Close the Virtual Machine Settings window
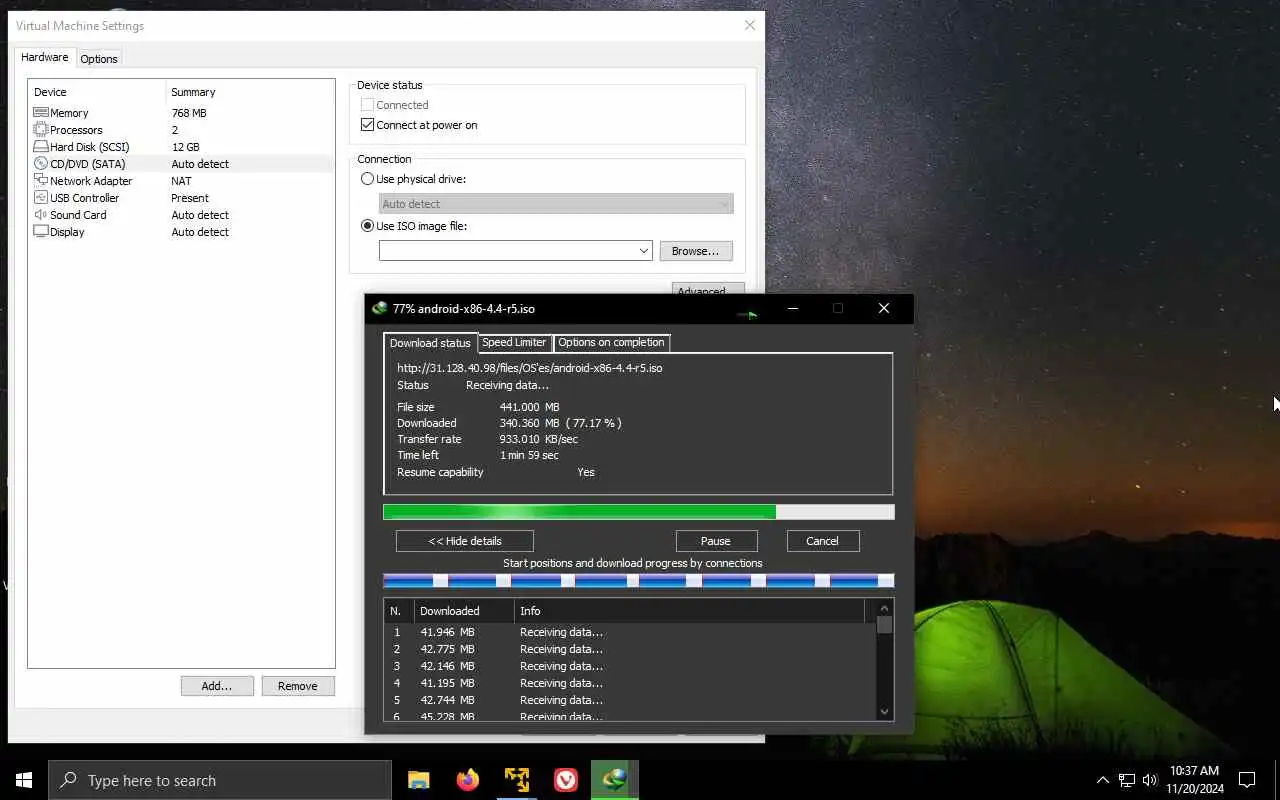1280x800 pixels. click(750, 25)
